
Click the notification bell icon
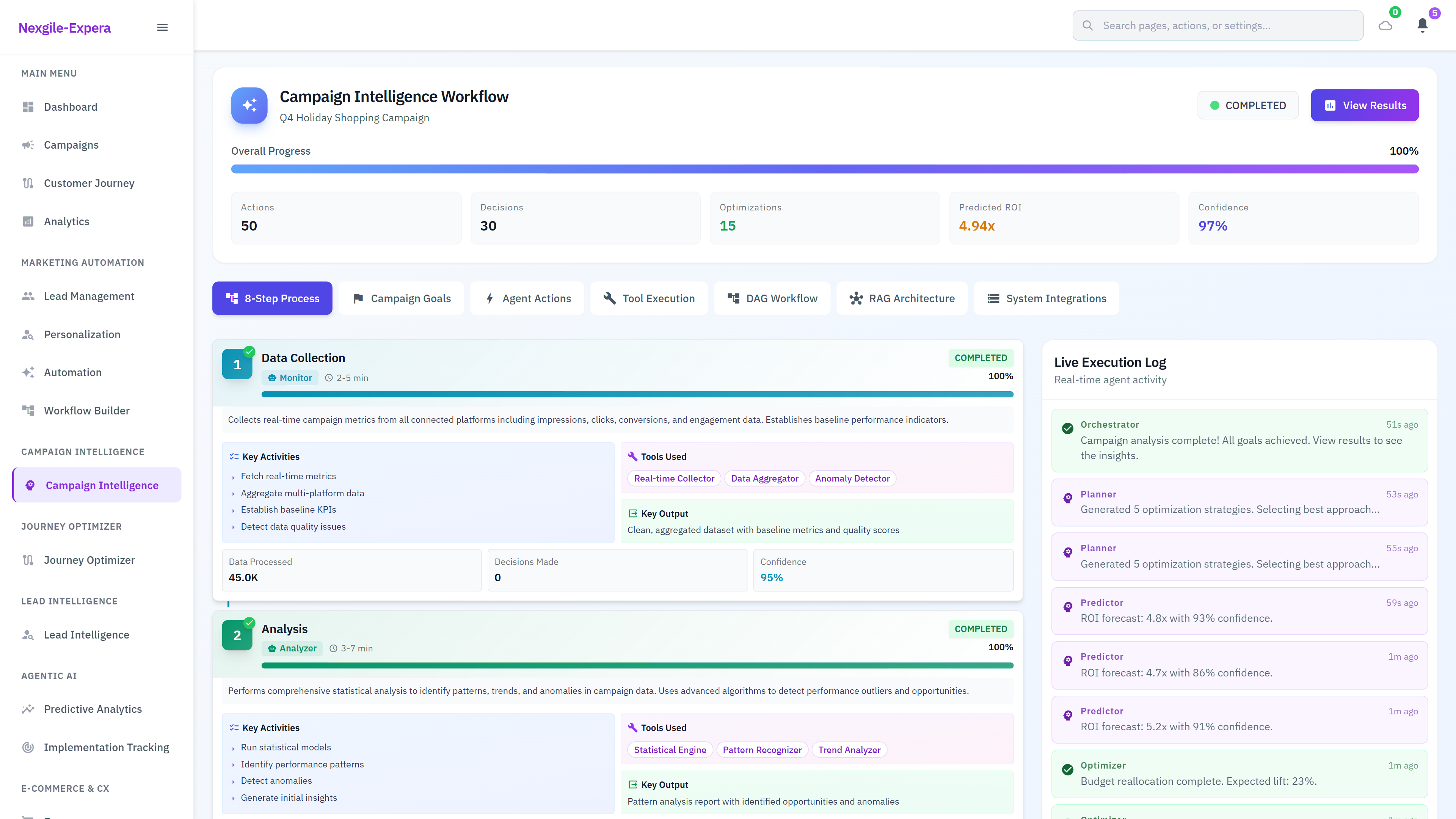[x=1423, y=25]
